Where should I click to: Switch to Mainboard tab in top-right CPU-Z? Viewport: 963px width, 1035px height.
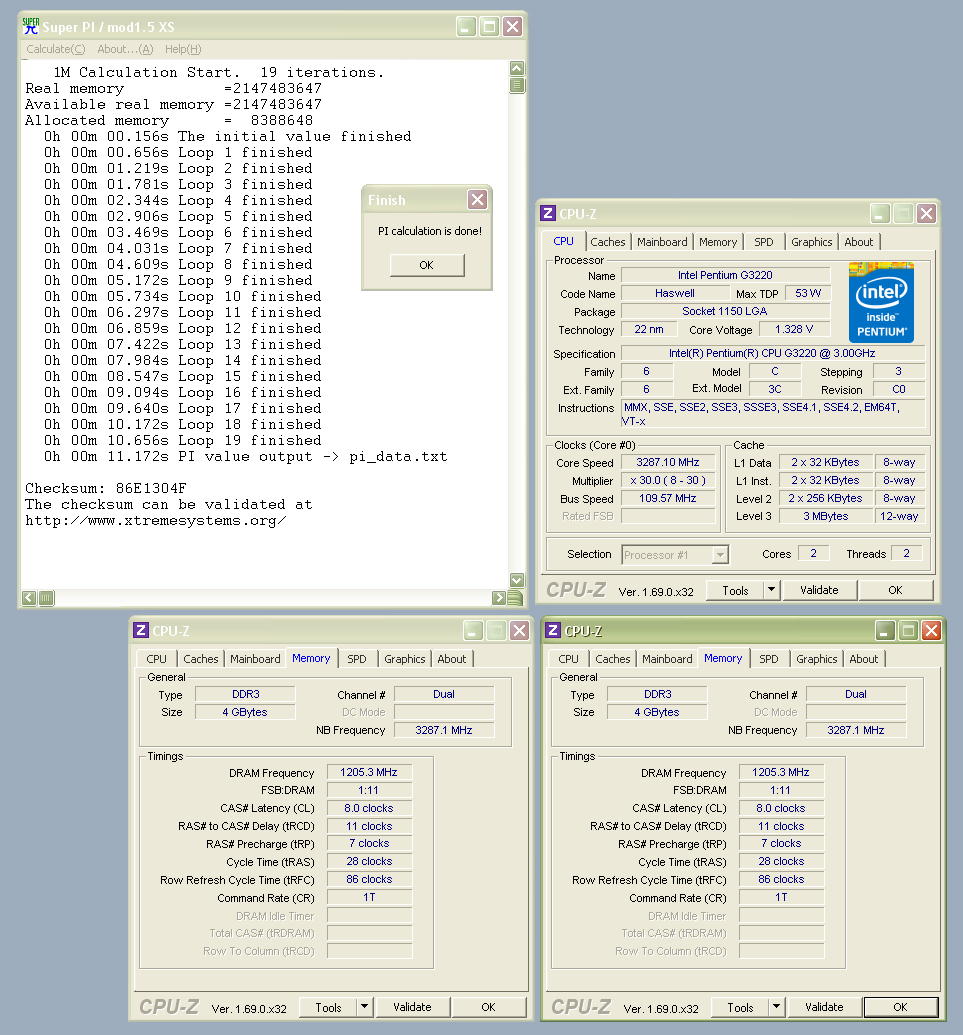[662, 242]
